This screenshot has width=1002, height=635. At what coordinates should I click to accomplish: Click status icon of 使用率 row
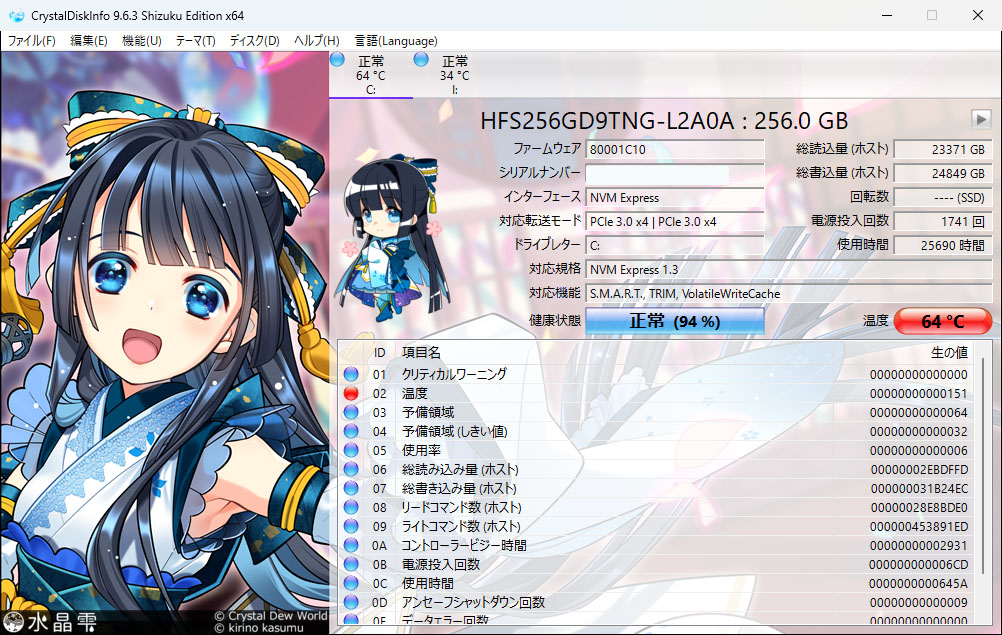point(351,450)
